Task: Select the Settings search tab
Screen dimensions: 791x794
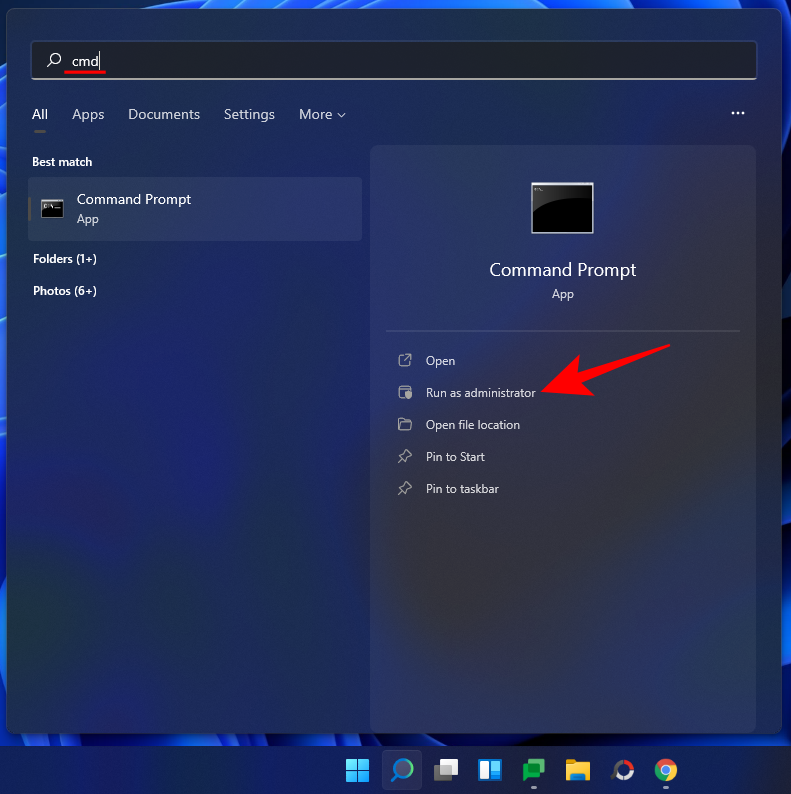Action: pos(249,115)
